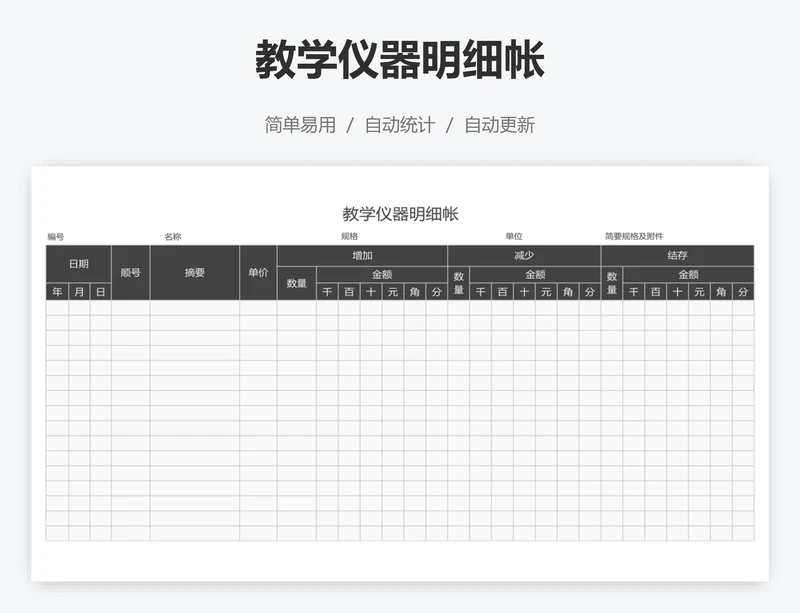Select the 简要规格及附件 label
Screen dimensions: 800x613
(634, 236)
